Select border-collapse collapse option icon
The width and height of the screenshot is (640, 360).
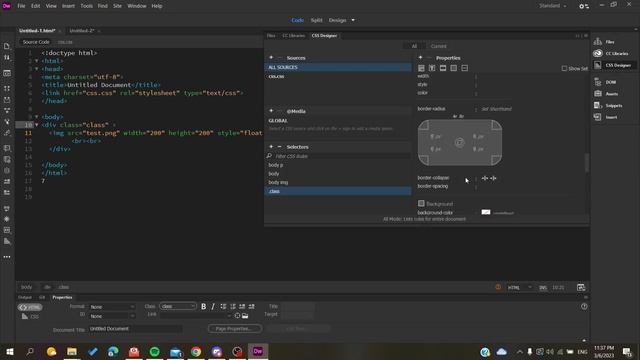tap(485, 178)
